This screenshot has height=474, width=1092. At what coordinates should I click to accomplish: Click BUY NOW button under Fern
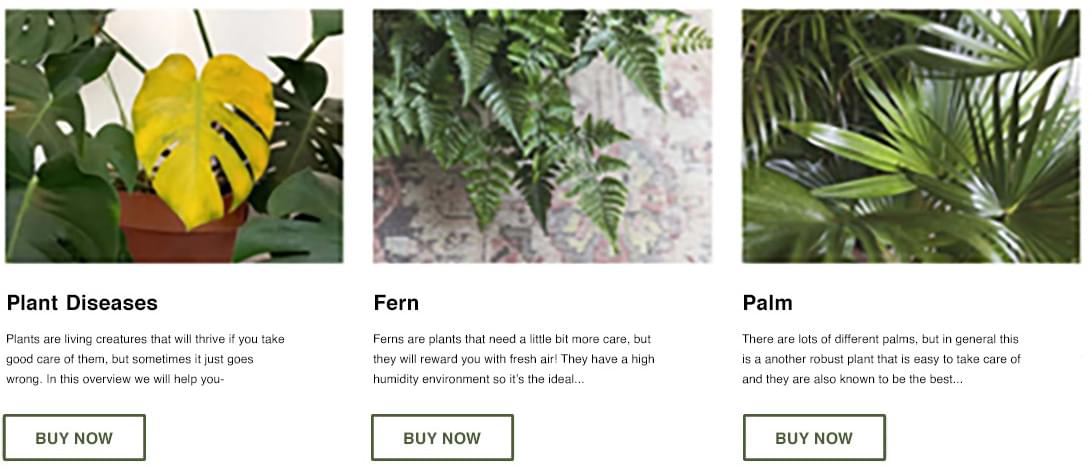point(442,438)
